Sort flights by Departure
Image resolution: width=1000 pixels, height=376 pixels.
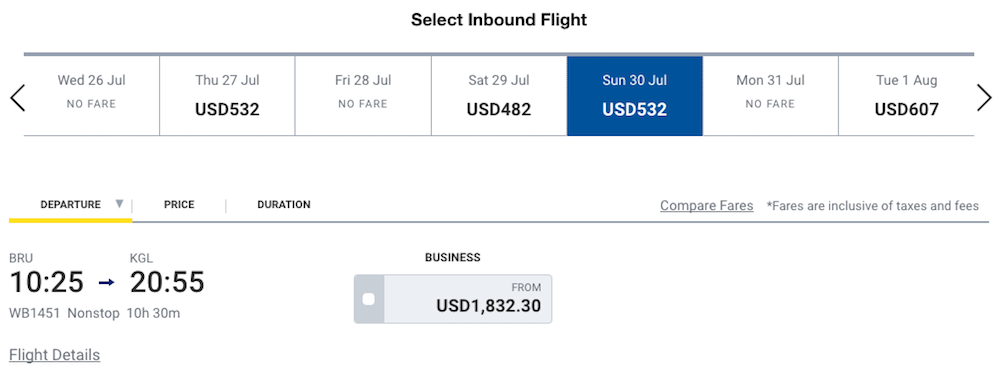pyautogui.click(x=70, y=205)
